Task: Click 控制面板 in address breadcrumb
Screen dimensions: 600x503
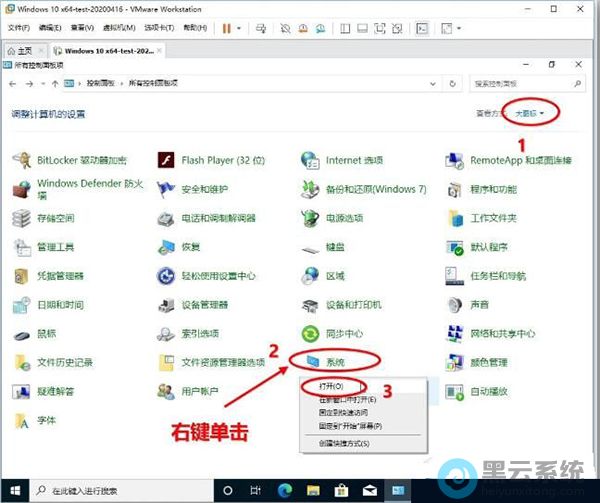Action: click(97, 83)
